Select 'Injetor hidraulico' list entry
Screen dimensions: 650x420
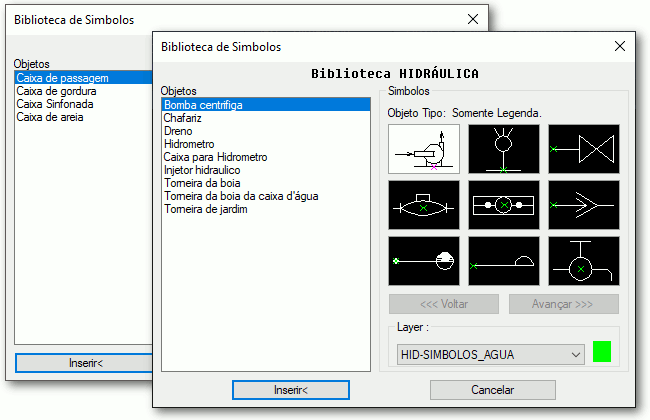coord(266,170)
